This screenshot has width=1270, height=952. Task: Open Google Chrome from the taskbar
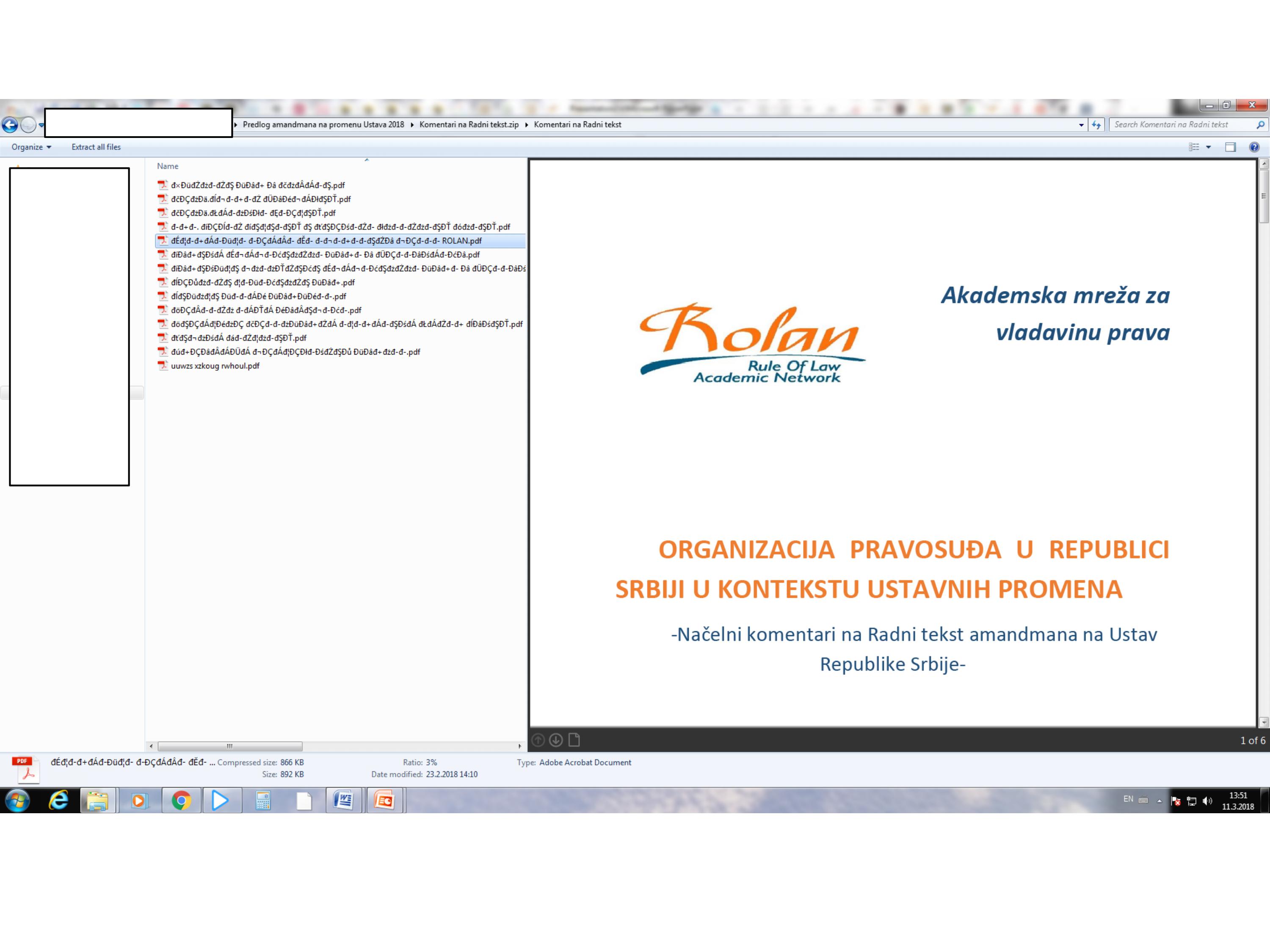181,800
